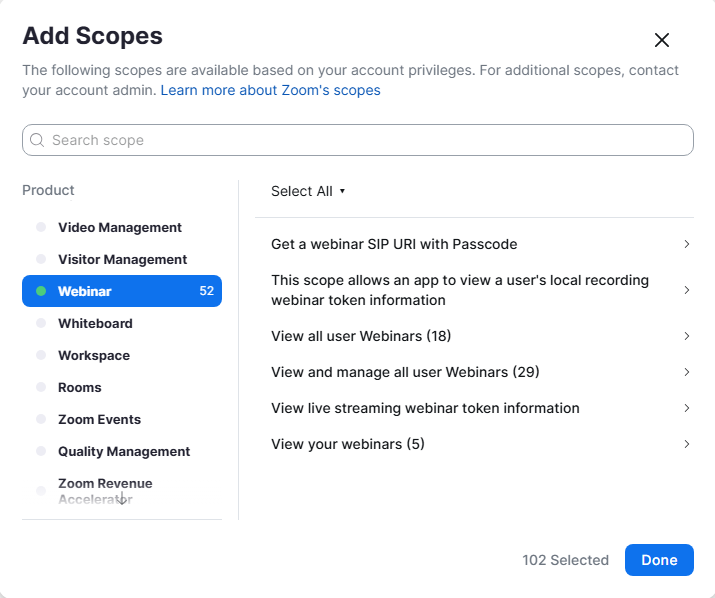This screenshot has height=598, width=715.
Task: Expand View all user Webinars (18)
Action: 686,336
